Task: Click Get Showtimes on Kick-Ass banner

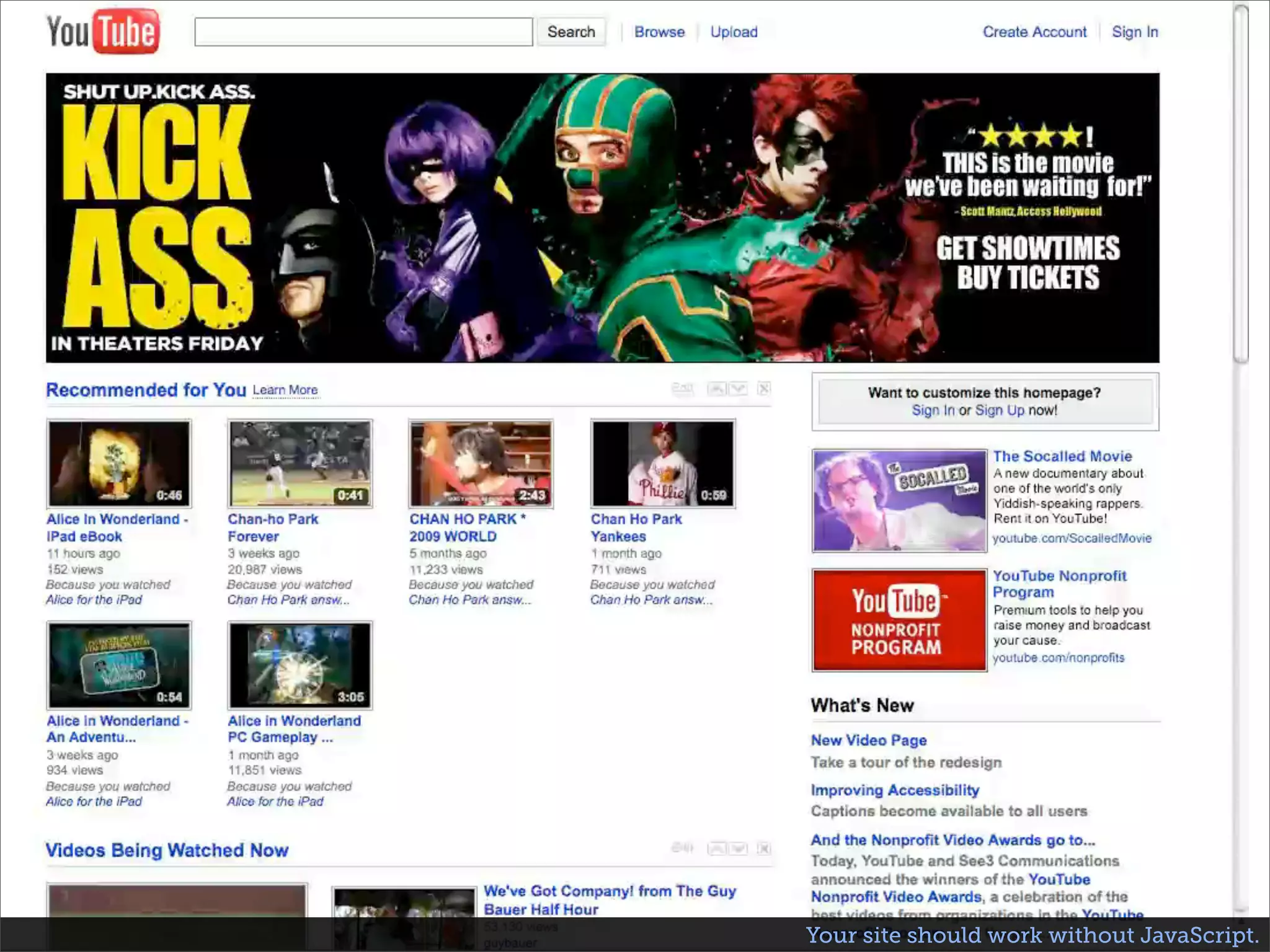Action: 1028,249
